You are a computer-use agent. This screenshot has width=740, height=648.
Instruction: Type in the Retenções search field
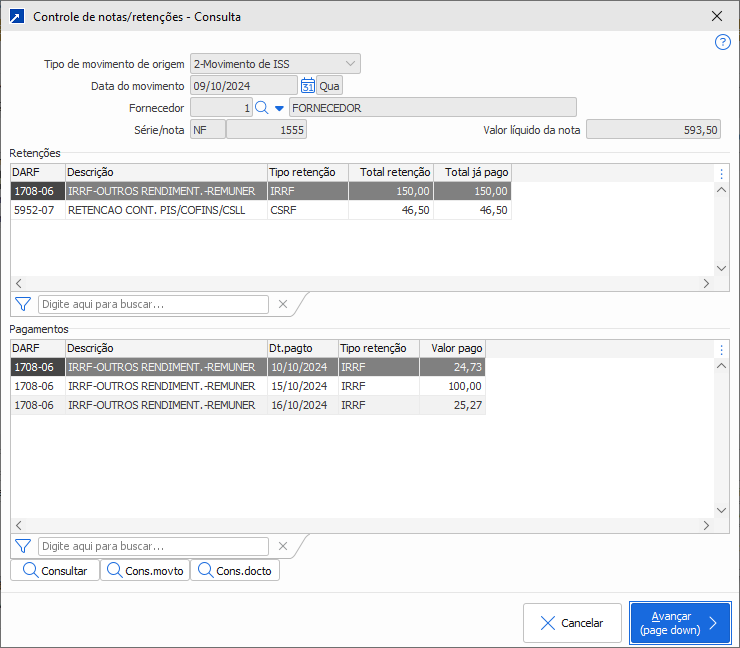tap(153, 304)
